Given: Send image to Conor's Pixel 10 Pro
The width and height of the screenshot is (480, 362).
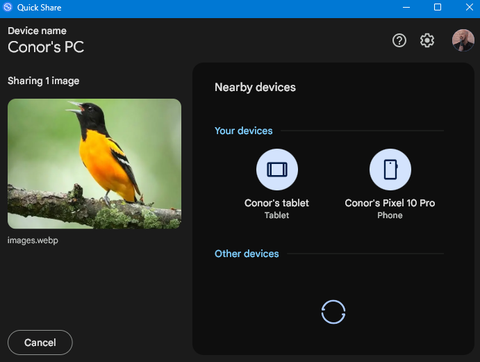Looking at the screenshot, I should click(x=390, y=170).
